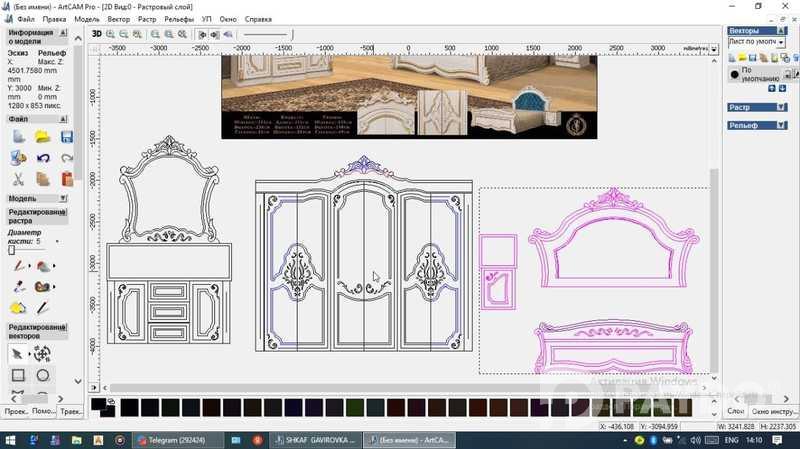The image size is (800, 449).
Task: Click the Open file folder icon
Action: 42,136
